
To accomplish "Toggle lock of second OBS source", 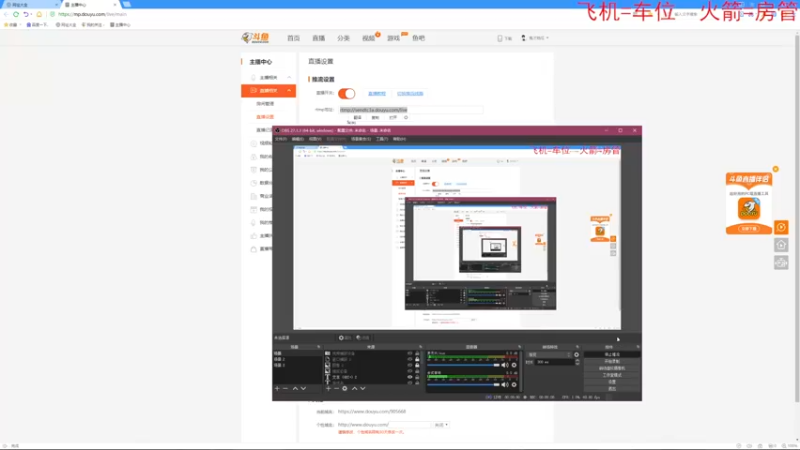I will 417,359.
